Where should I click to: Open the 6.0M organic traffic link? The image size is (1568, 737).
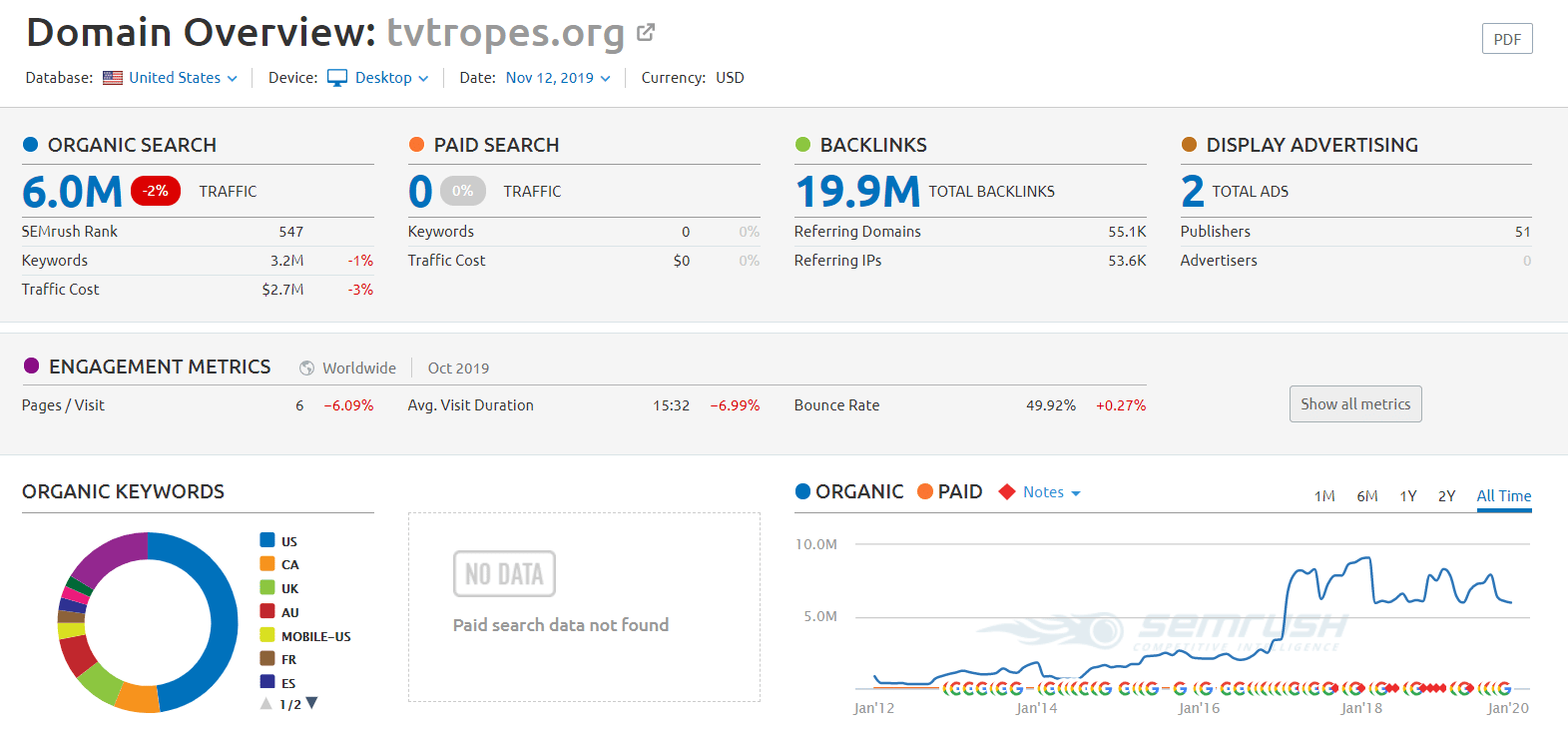click(72, 192)
